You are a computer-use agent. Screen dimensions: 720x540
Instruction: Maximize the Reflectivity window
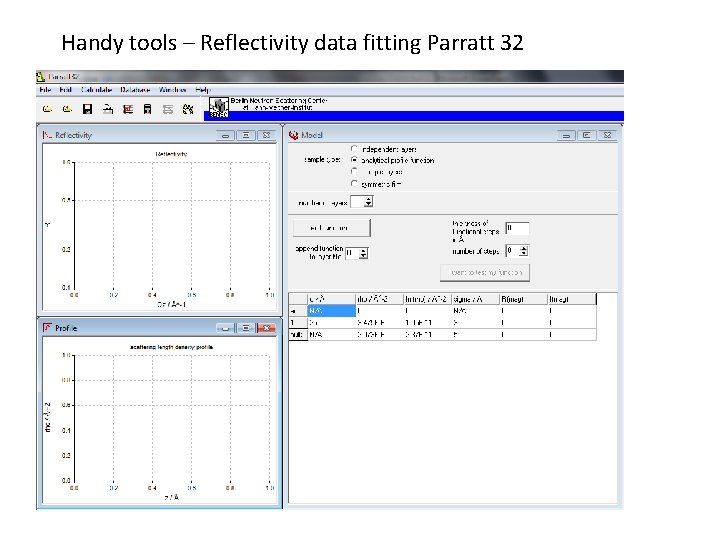pos(246,135)
